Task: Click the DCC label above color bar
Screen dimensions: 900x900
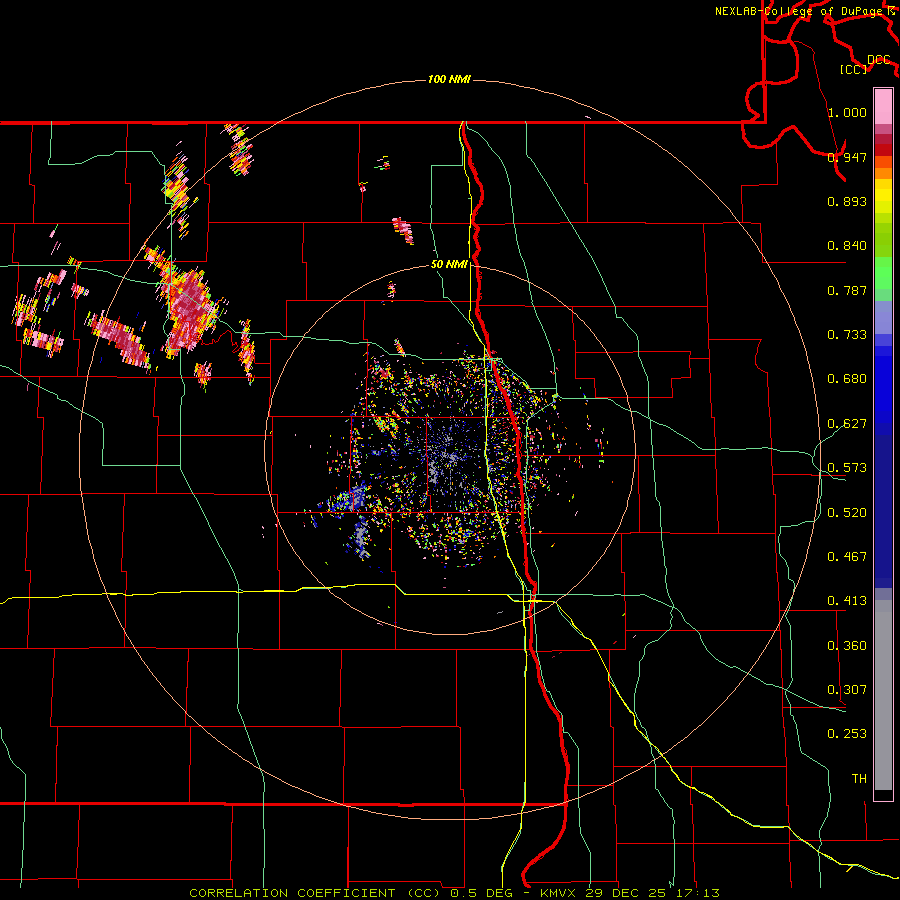Action: (x=878, y=60)
